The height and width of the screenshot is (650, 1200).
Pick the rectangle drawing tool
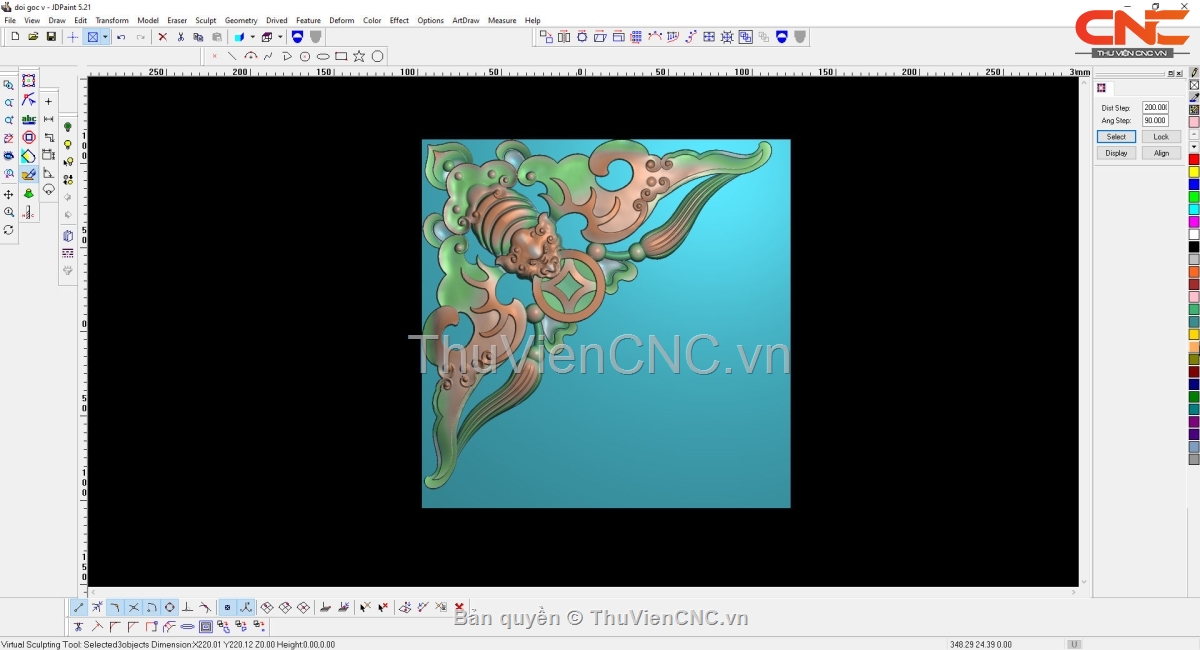point(341,57)
